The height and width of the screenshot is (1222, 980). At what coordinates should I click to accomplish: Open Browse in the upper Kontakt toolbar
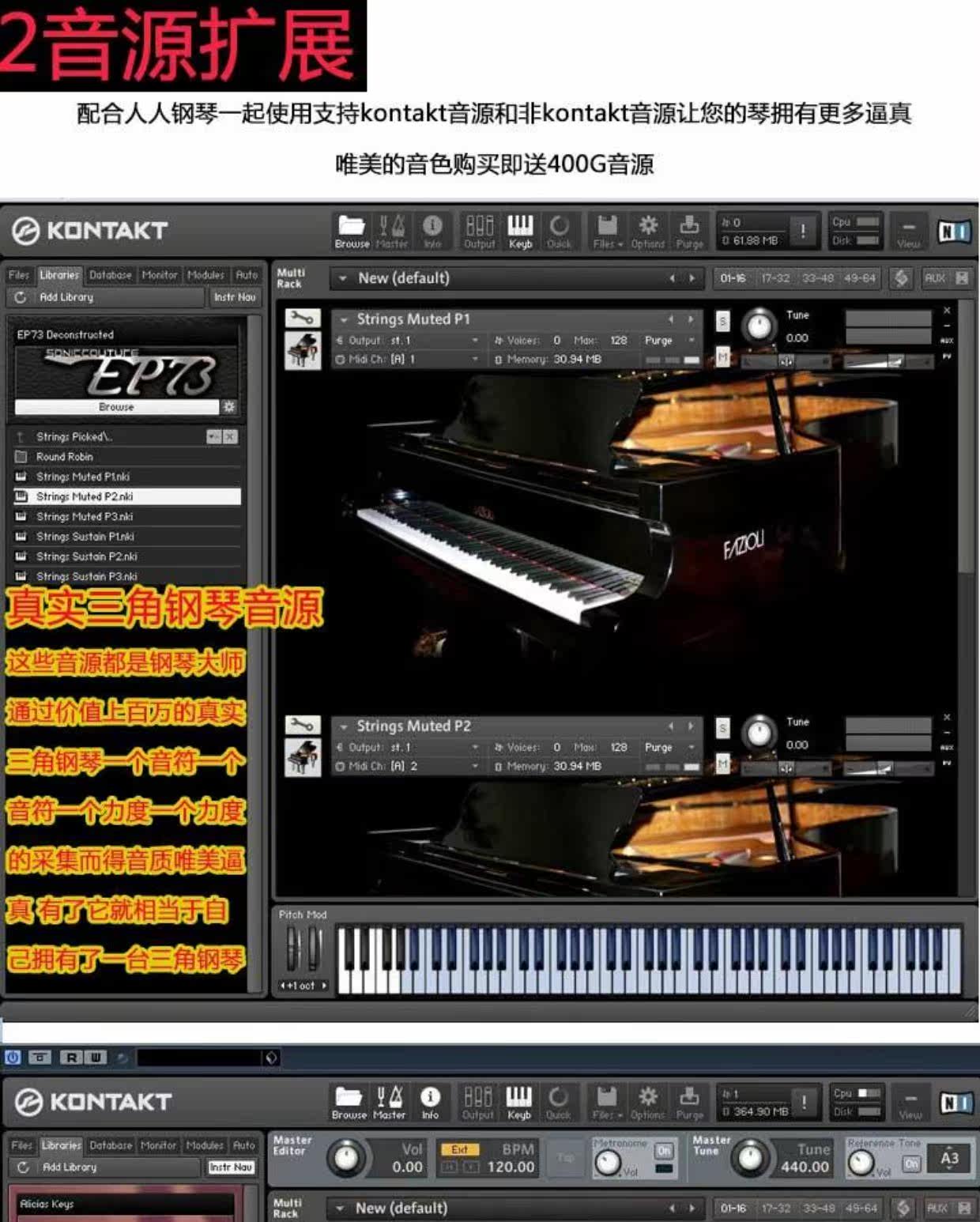pos(352,232)
